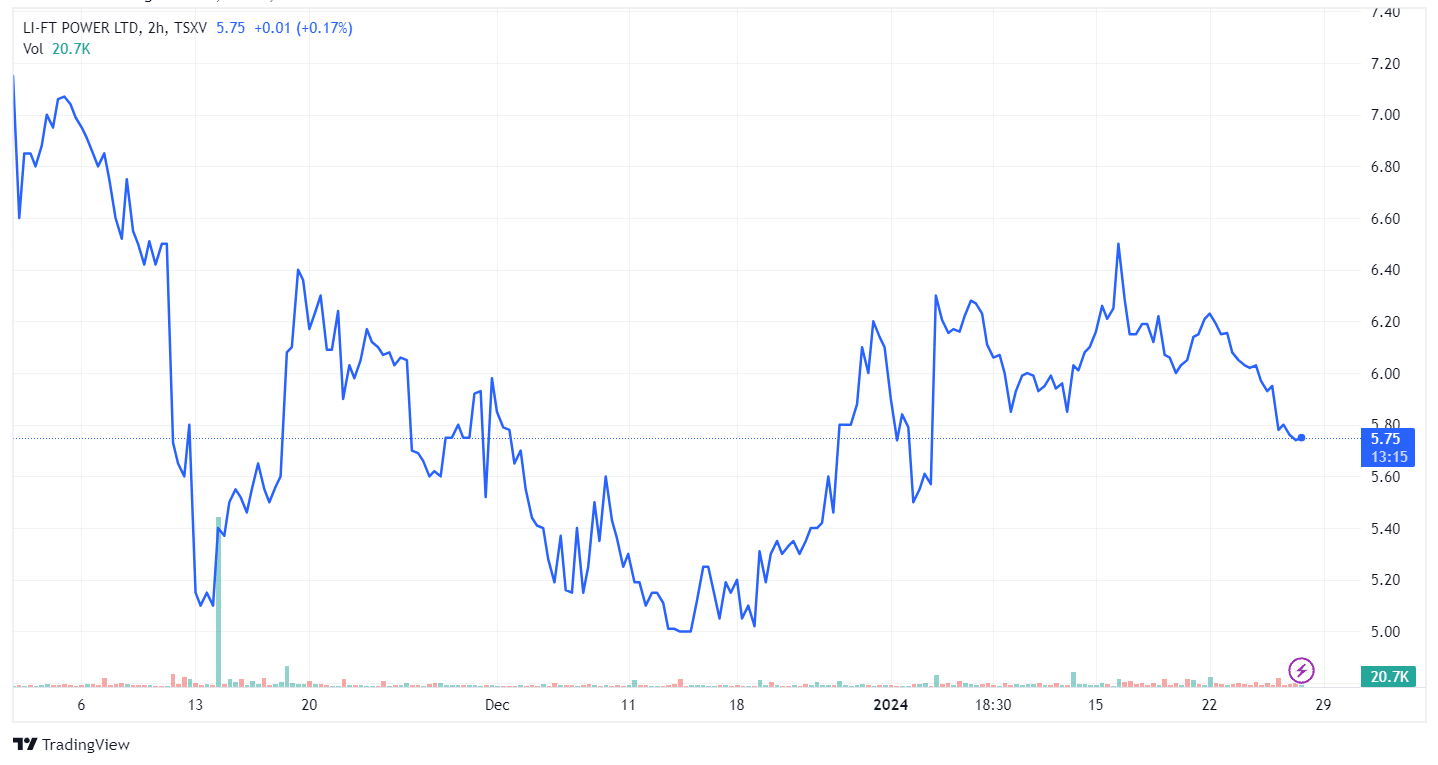Click the tall green volume bar

point(218,601)
